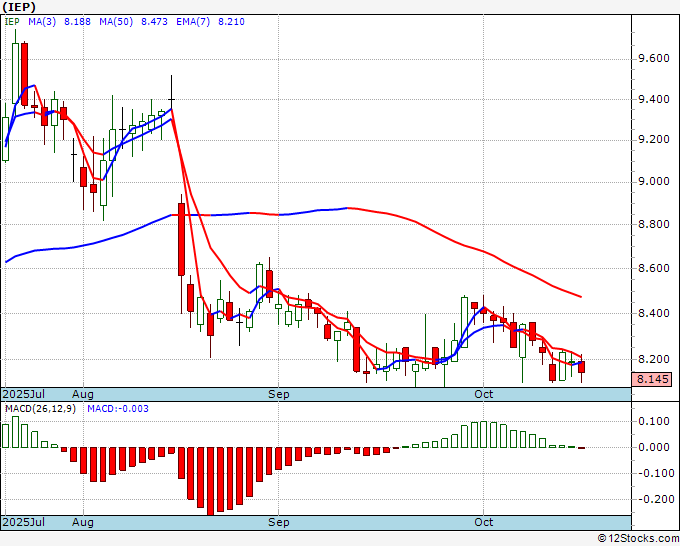Screen dimensions: 680x546
Task: Click the 8.200 price axis label
Action: pyautogui.click(x=653, y=359)
